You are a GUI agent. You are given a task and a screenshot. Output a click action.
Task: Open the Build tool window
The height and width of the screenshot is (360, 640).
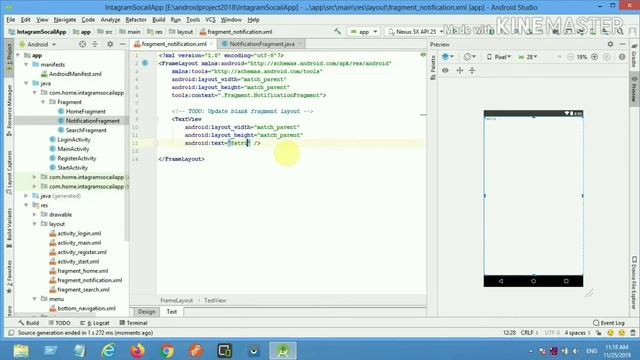(29, 323)
